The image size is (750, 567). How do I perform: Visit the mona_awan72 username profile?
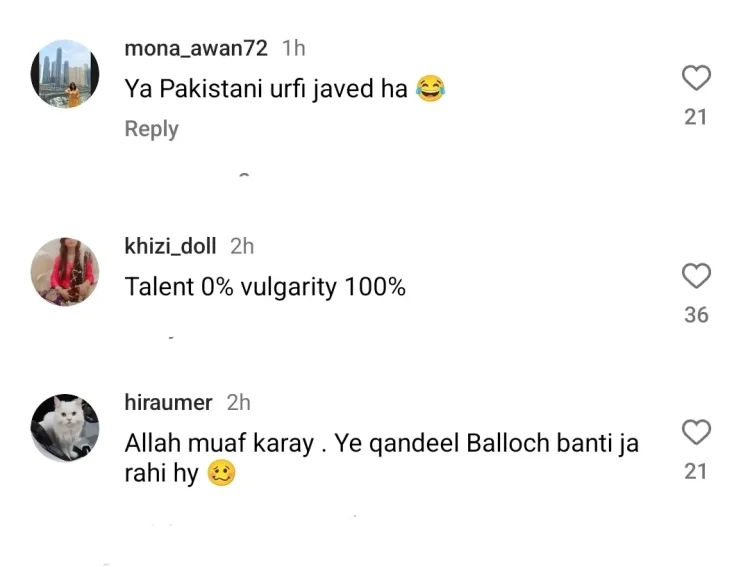click(x=196, y=49)
